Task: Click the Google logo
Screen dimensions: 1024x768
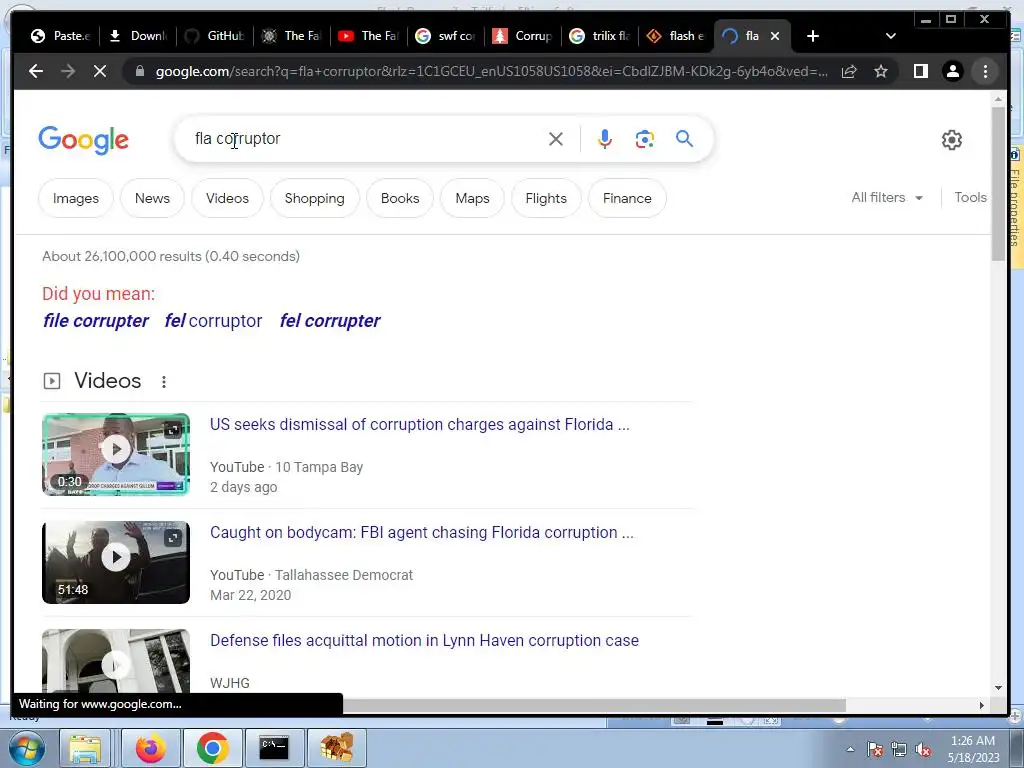Action: 84,140
